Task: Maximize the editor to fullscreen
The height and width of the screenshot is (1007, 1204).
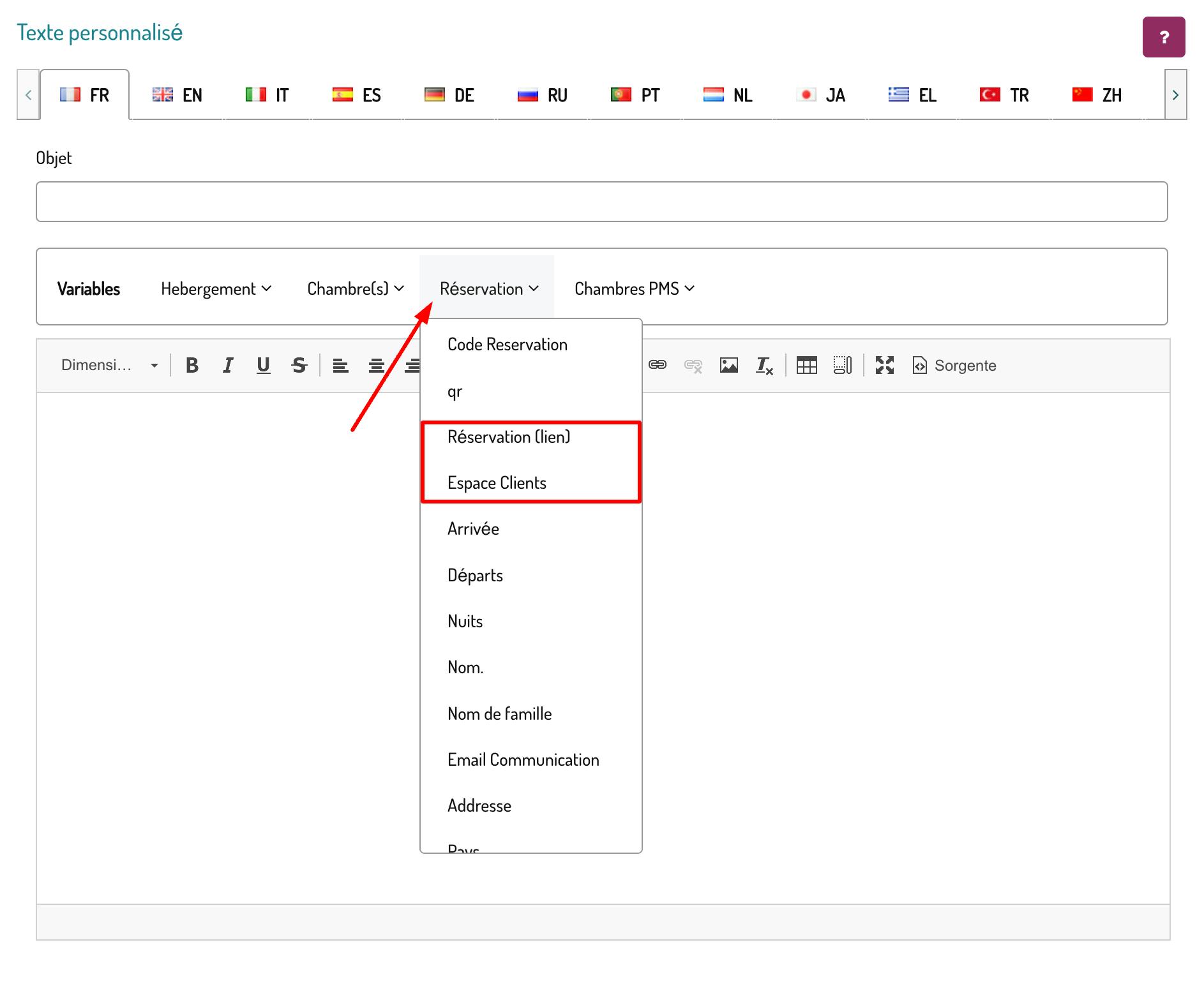Action: [x=884, y=366]
